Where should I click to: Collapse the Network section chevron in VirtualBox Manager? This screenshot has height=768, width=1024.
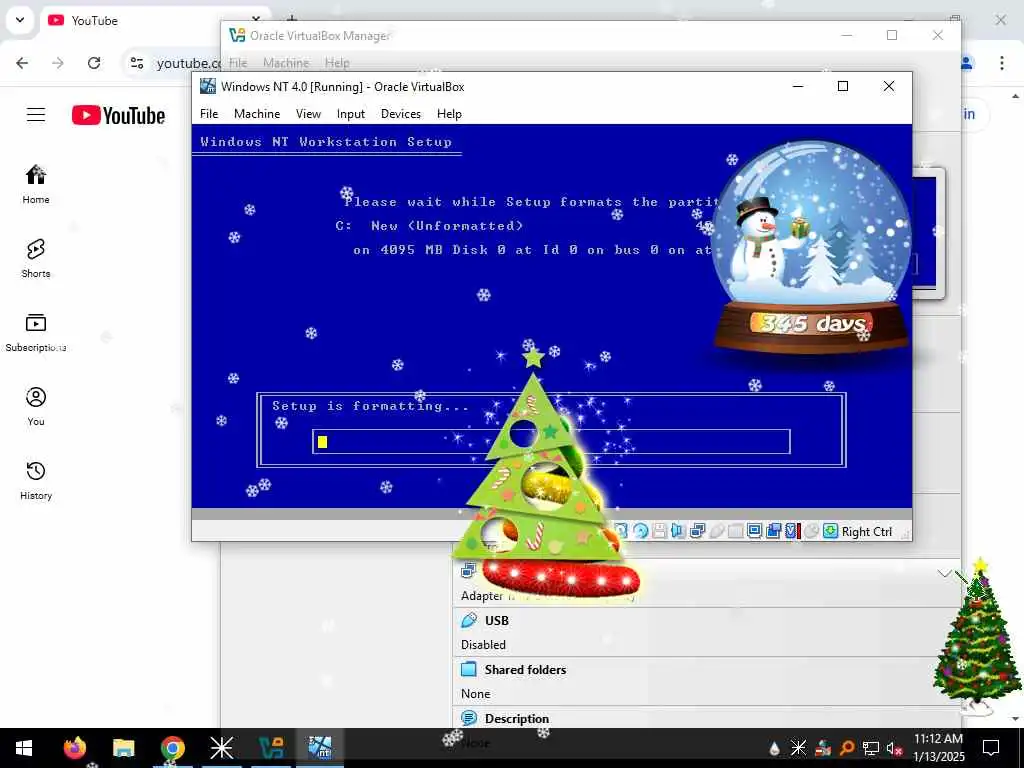pyautogui.click(x=944, y=573)
